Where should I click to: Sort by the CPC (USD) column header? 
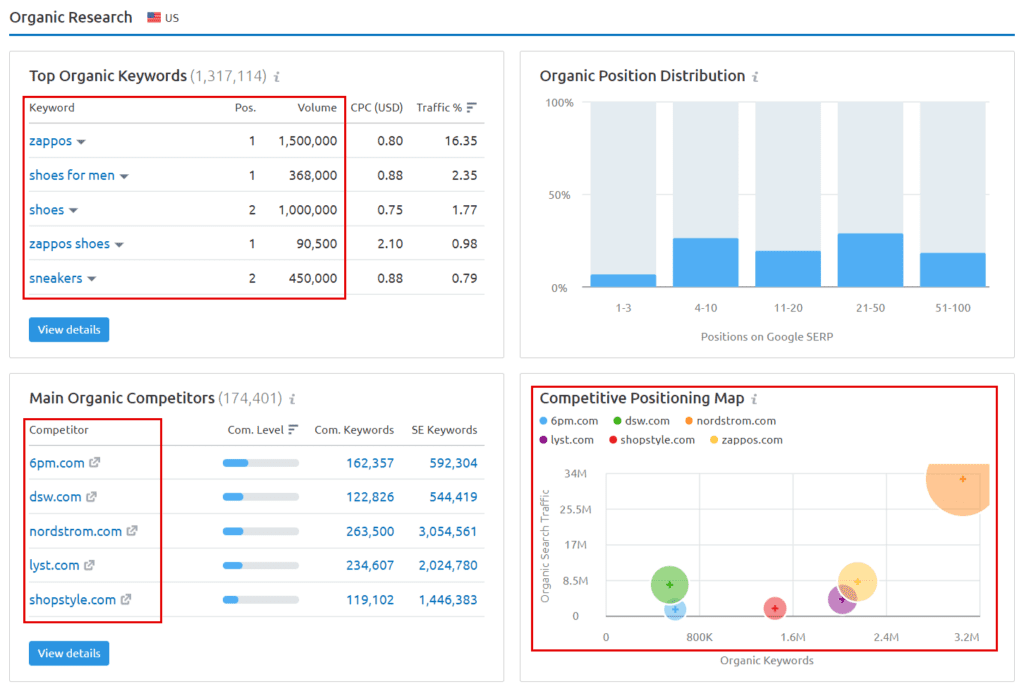376,108
